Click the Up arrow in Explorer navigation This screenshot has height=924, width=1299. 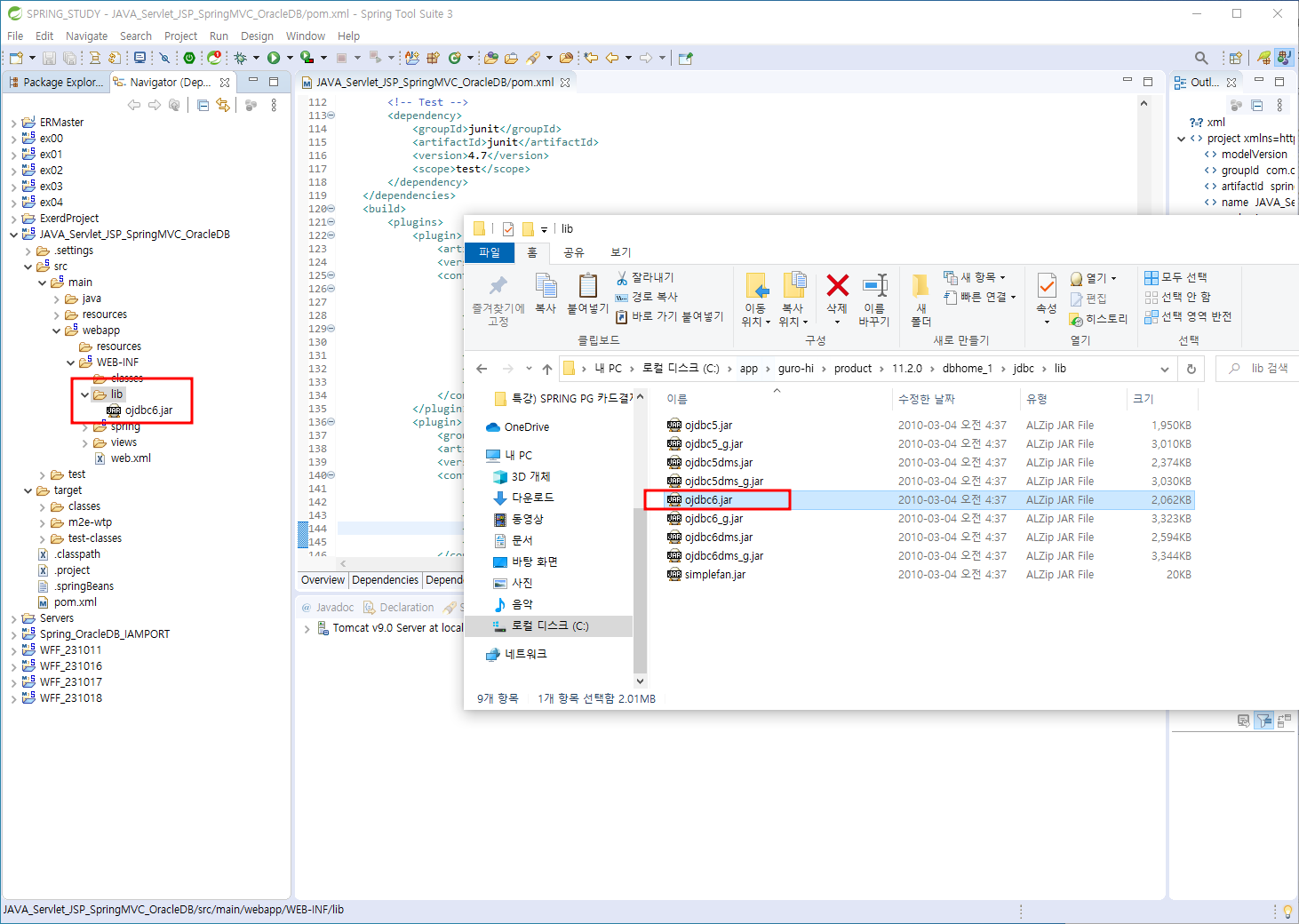click(547, 369)
